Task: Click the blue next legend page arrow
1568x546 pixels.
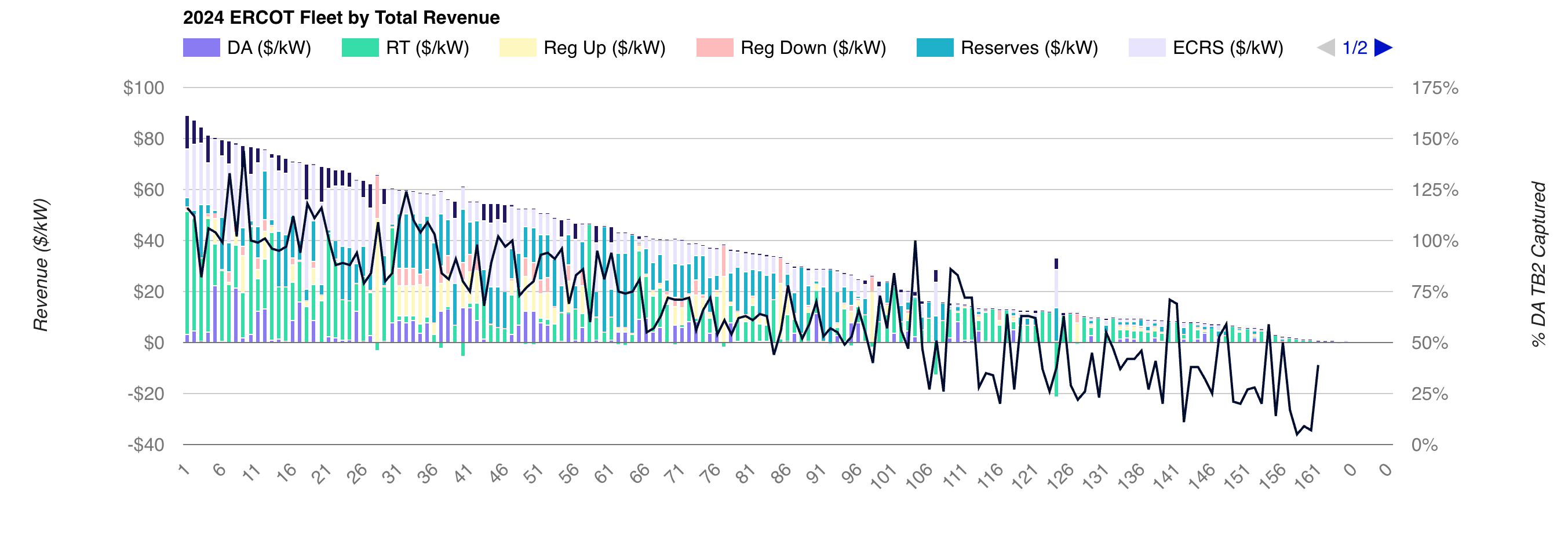Action: click(1383, 48)
